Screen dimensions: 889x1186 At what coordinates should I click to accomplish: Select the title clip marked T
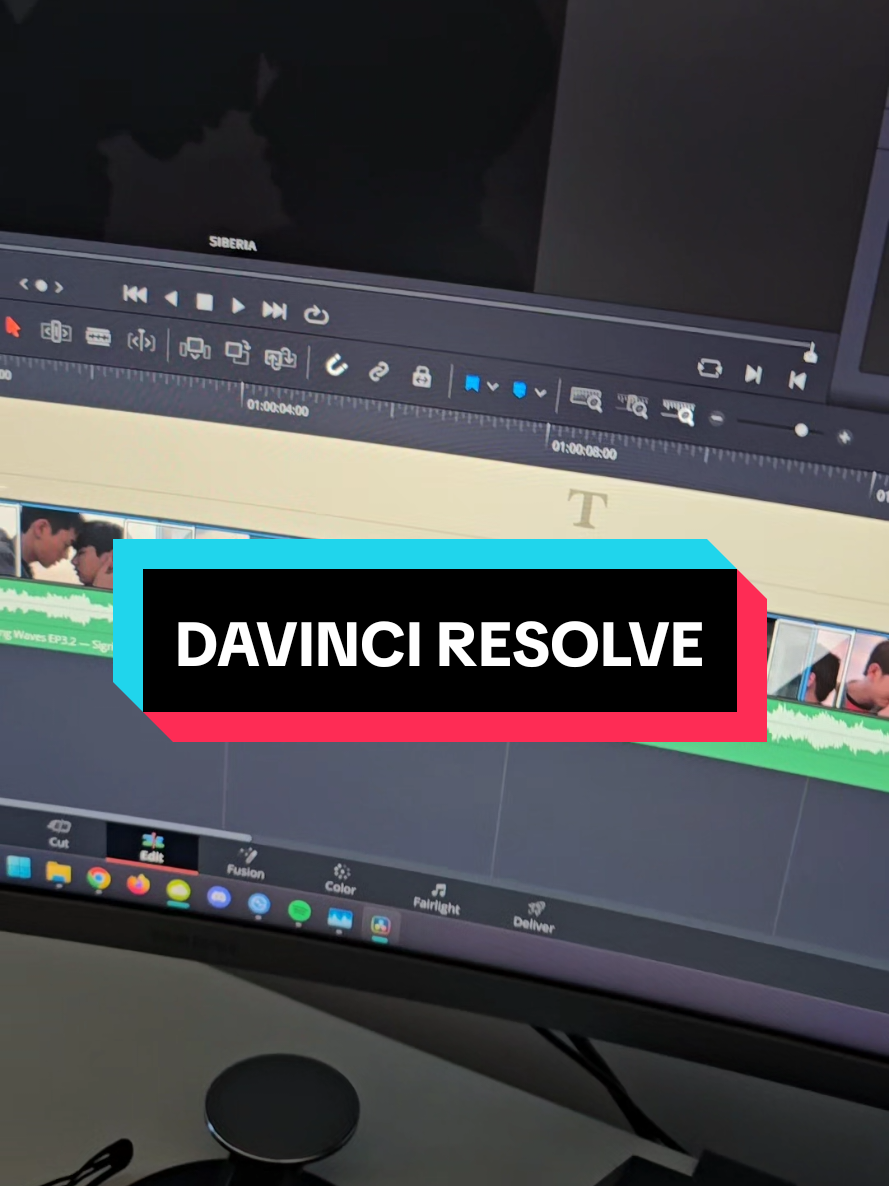tap(587, 507)
